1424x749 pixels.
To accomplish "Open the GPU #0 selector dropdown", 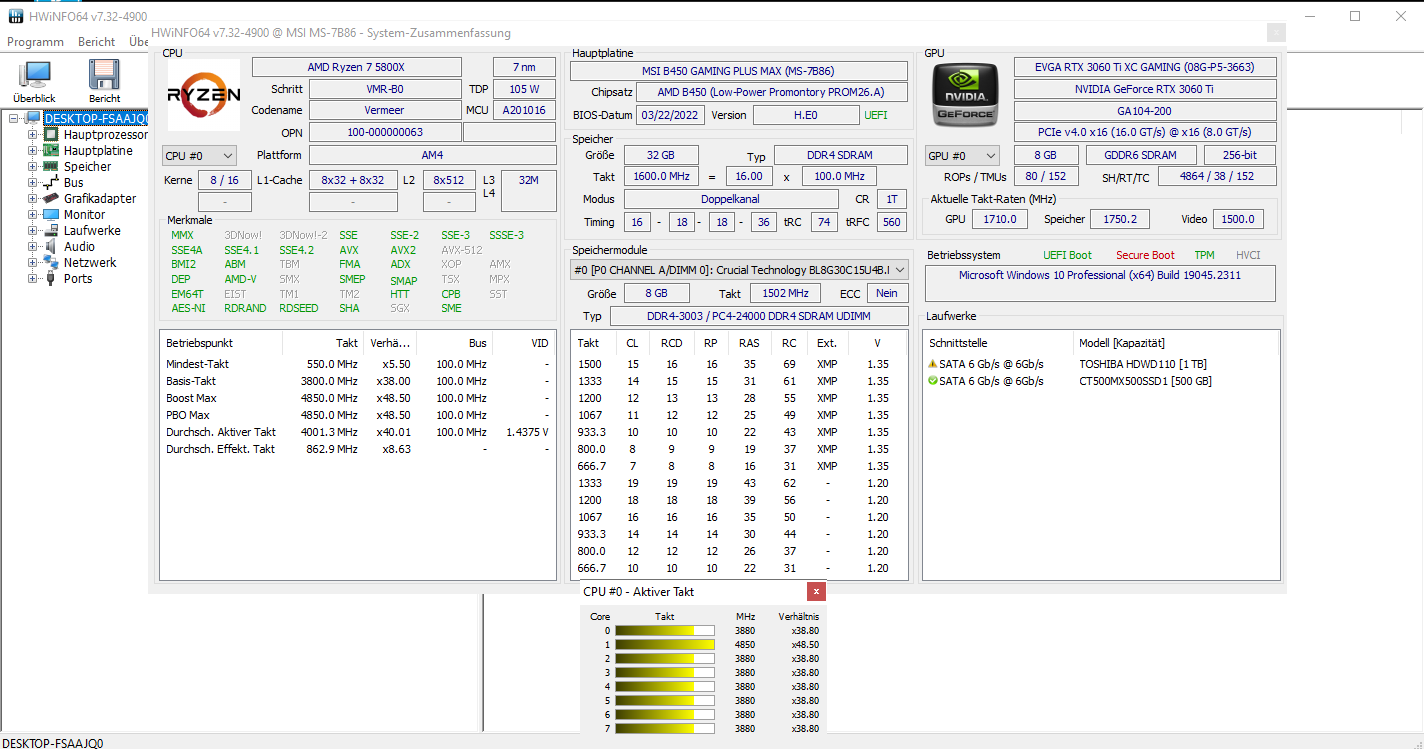I will pos(963,156).
